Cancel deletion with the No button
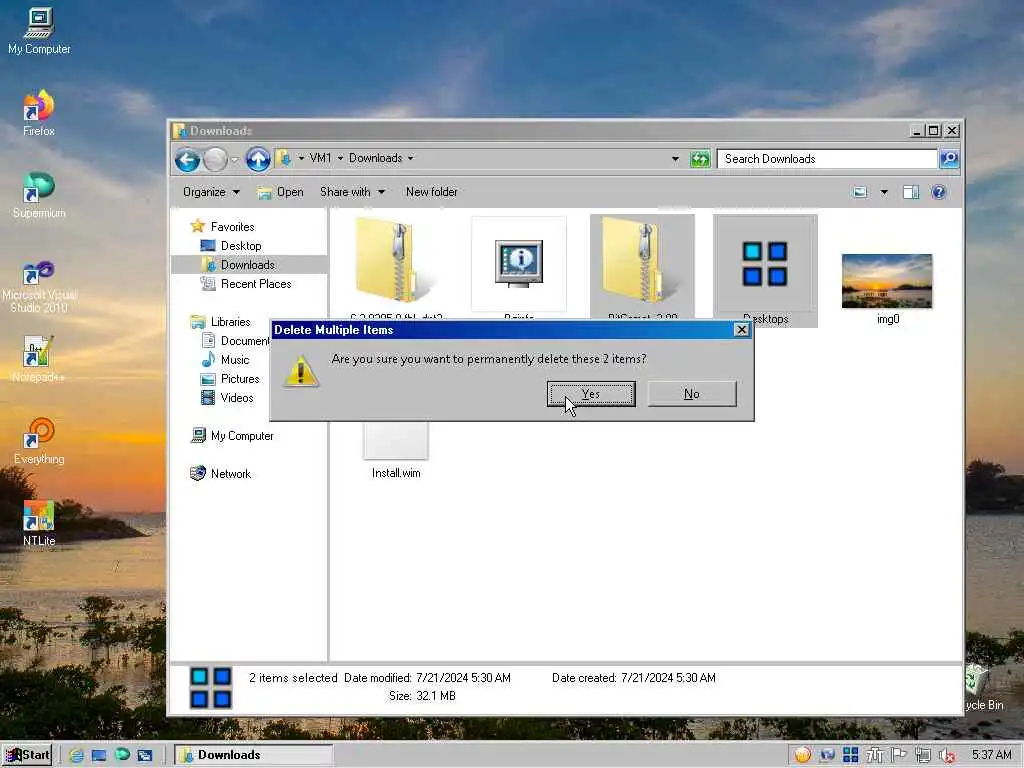 (692, 394)
